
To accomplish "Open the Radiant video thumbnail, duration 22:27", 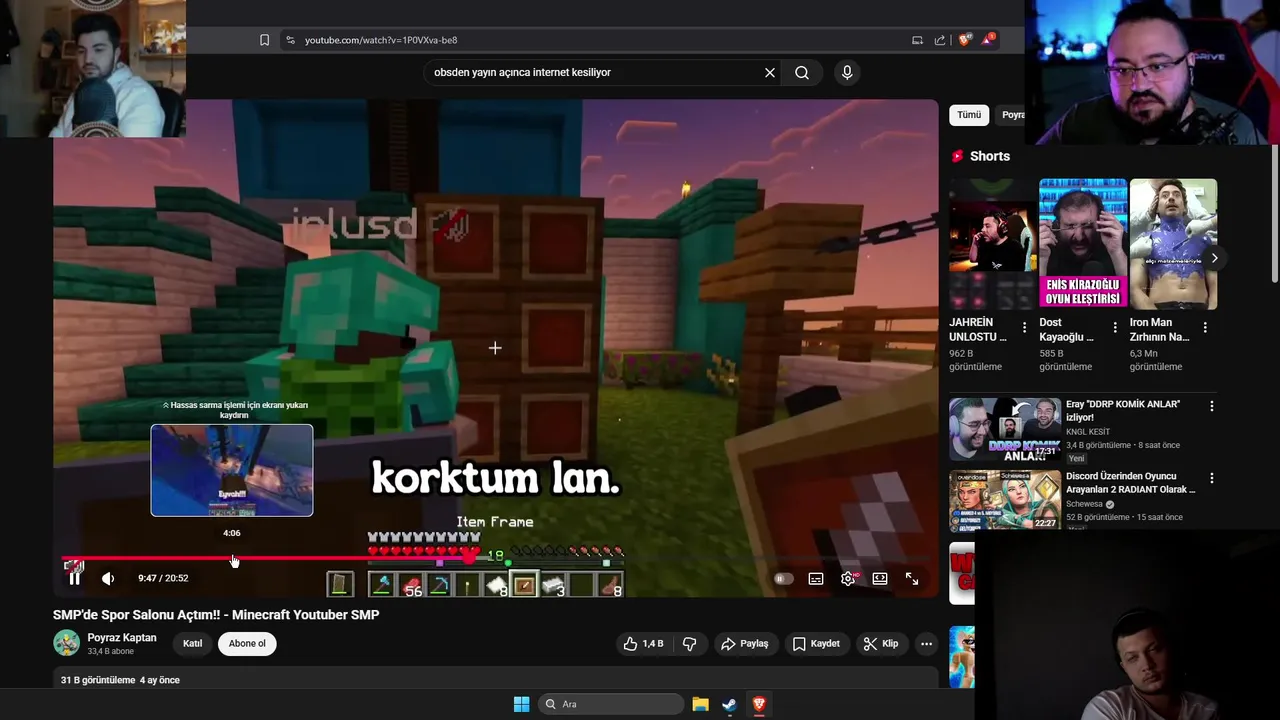I will 1005,501.
